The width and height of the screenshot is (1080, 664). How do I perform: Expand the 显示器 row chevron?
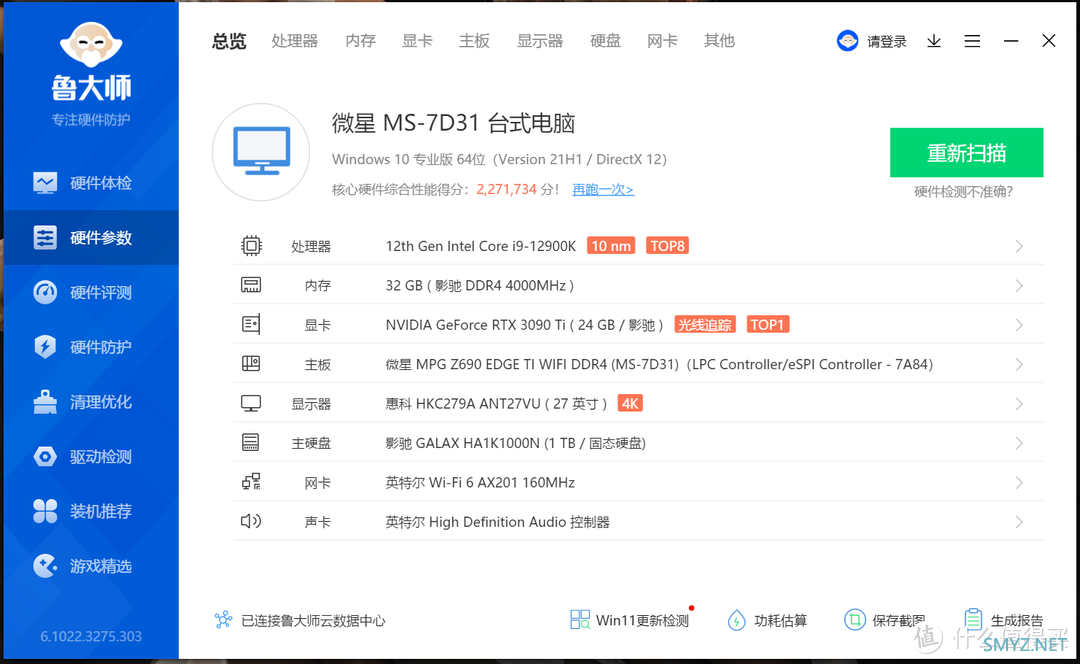1019,404
